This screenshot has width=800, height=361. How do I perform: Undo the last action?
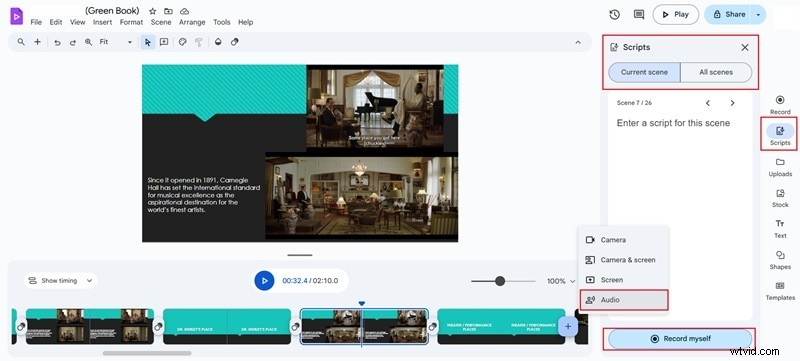coord(57,42)
